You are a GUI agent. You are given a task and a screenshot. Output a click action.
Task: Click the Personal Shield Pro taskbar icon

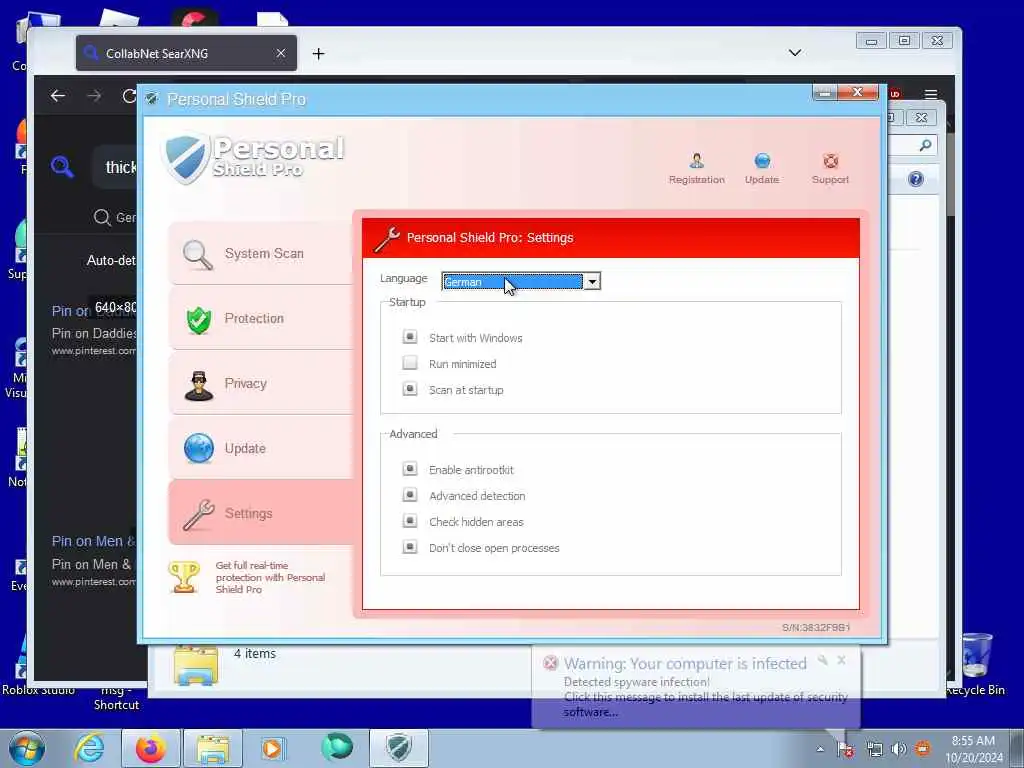(x=399, y=748)
